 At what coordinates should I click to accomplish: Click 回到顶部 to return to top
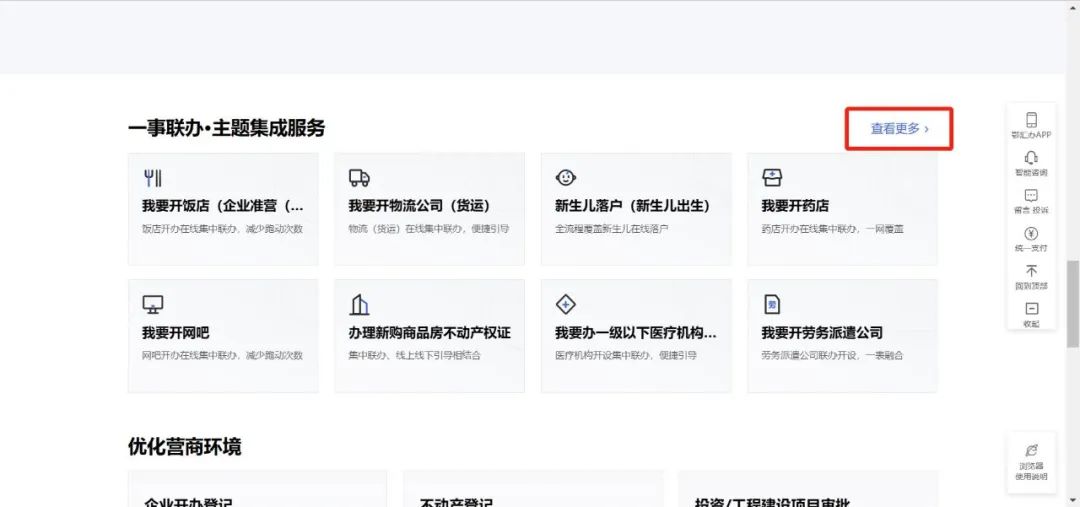click(1031, 272)
